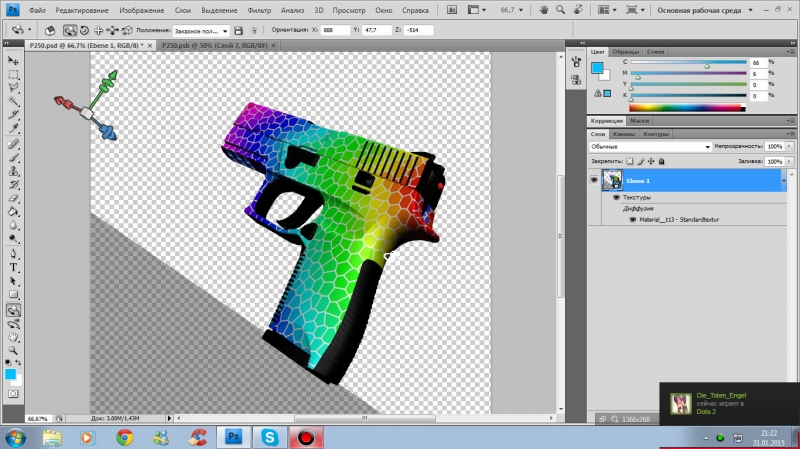Viewport: 800px width, 449px height.
Task: Open the 3D menu
Action: pyautogui.click(x=319, y=10)
